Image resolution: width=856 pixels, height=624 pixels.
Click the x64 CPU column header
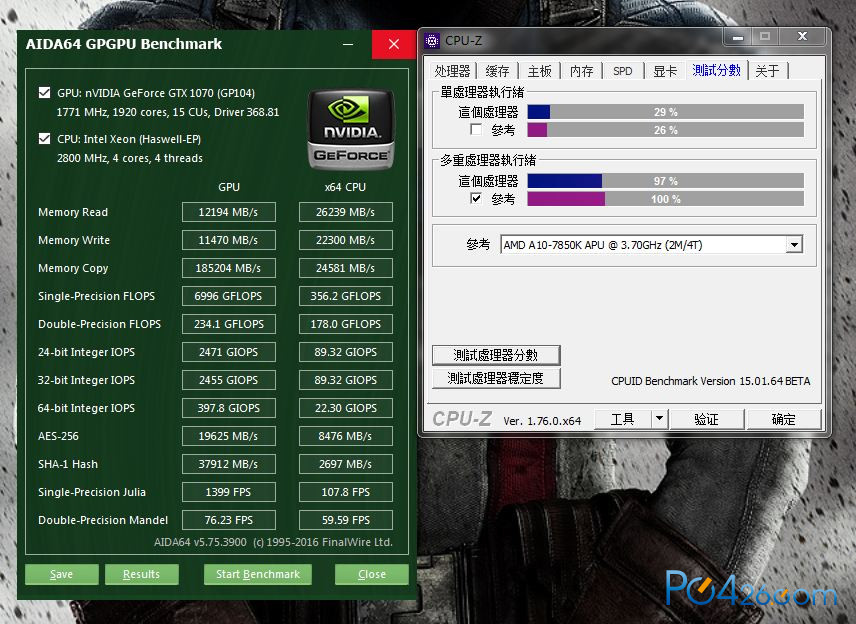345,187
